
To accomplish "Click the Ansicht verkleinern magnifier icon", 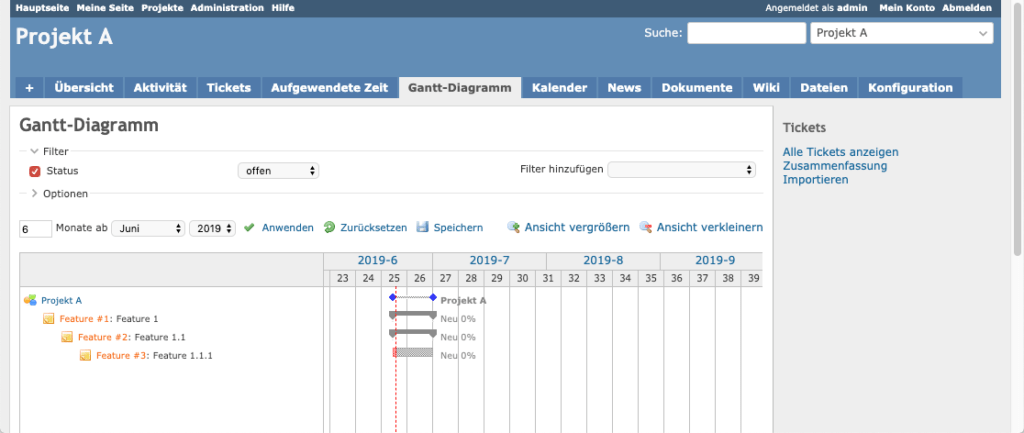I will (x=645, y=228).
